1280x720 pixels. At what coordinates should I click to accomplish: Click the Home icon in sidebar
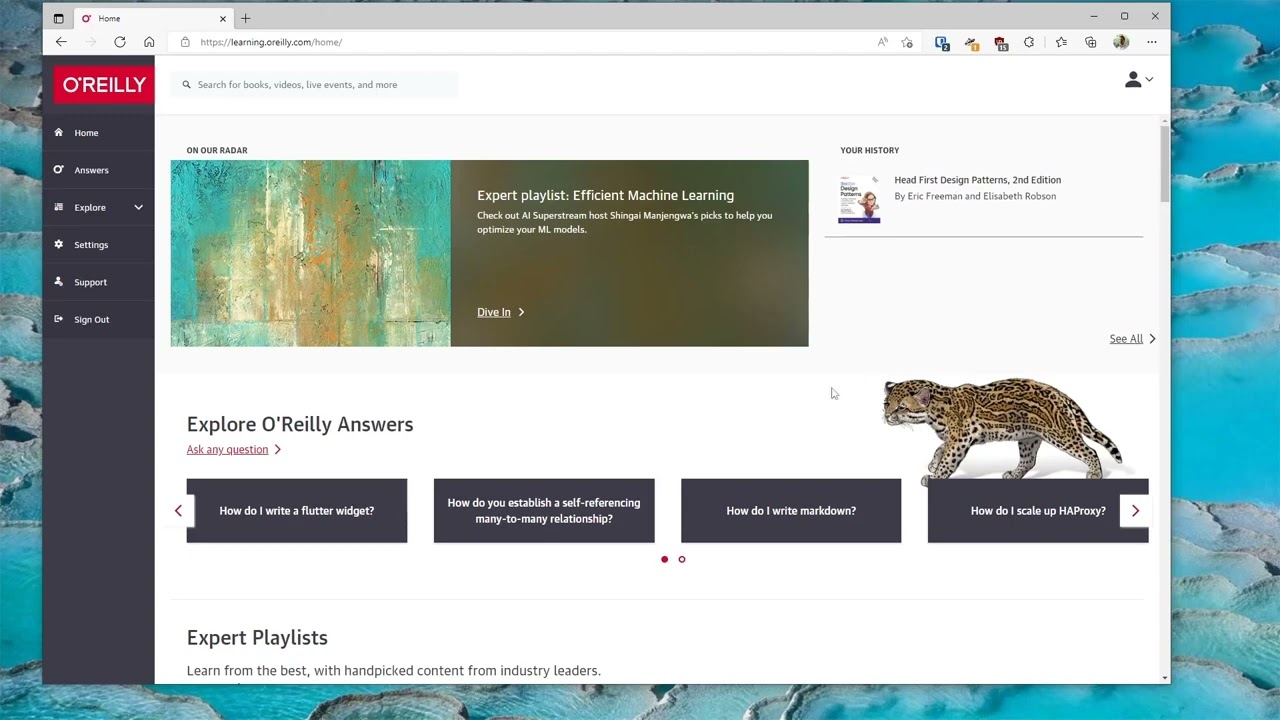(x=58, y=132)
